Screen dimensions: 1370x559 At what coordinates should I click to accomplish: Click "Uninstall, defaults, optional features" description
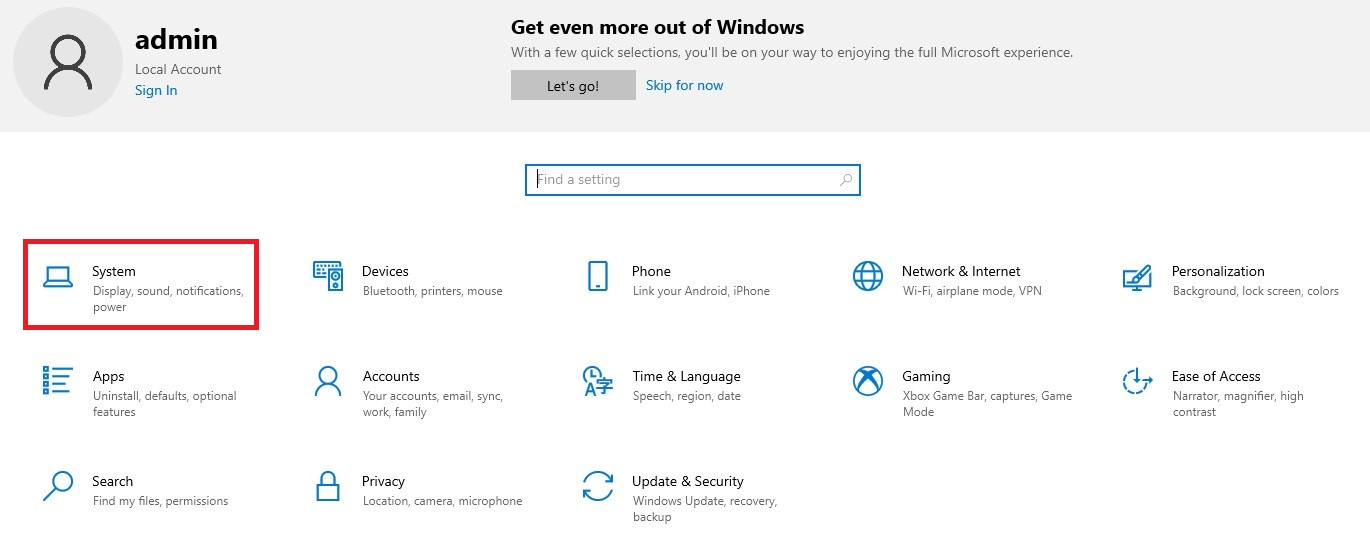pos(164,404)
